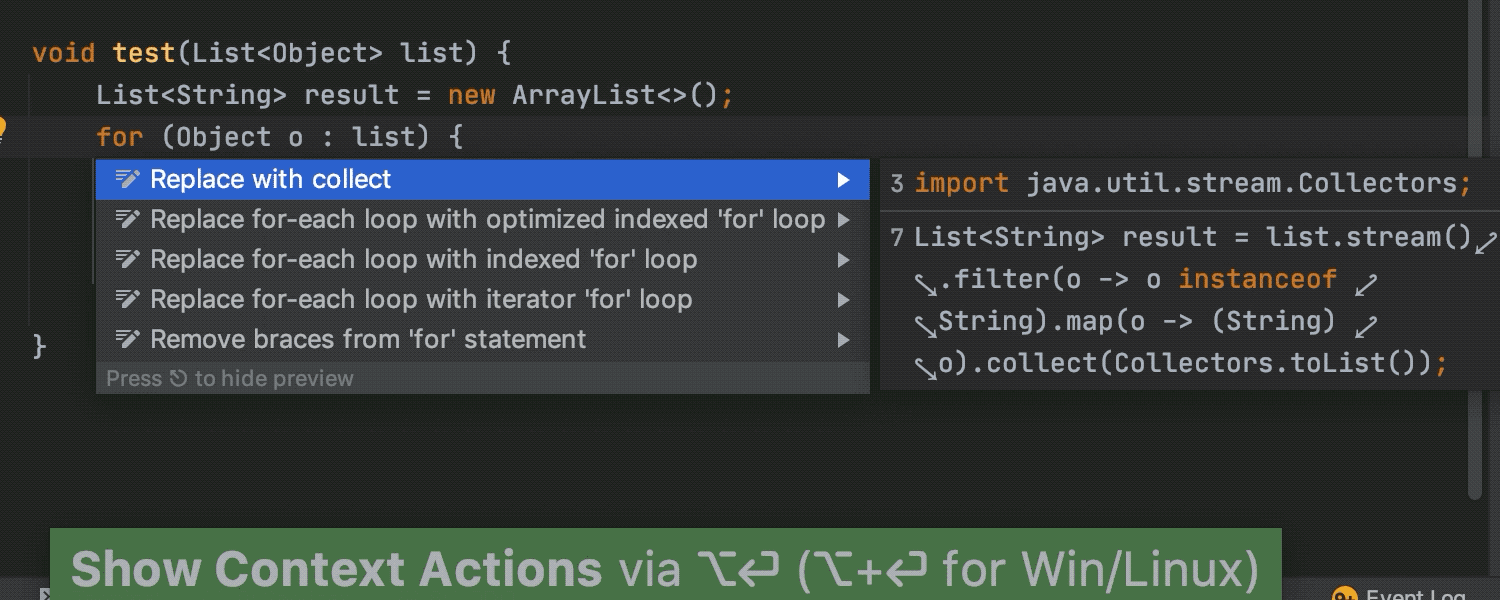The height and width of the screenshot is (600, 1500).
Task: Click pencil icon beside the plain indexed 'for' loop action
Action: point(127,260)
